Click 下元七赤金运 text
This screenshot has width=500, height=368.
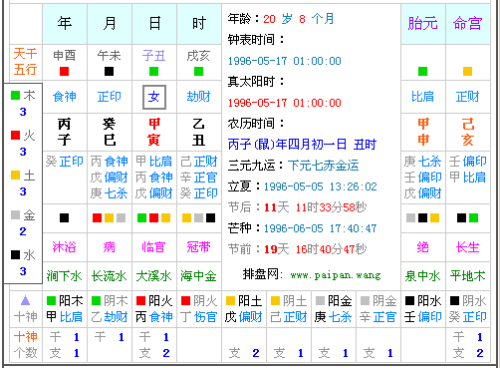point(323,165)
